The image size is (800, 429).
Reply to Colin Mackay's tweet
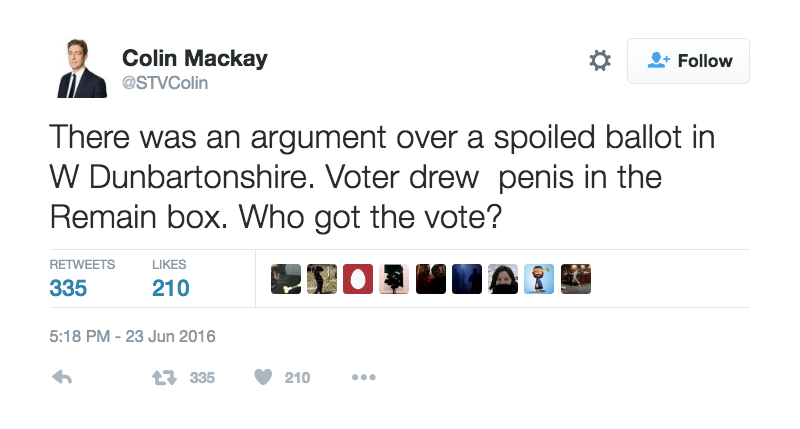click(x=61, y=378)
